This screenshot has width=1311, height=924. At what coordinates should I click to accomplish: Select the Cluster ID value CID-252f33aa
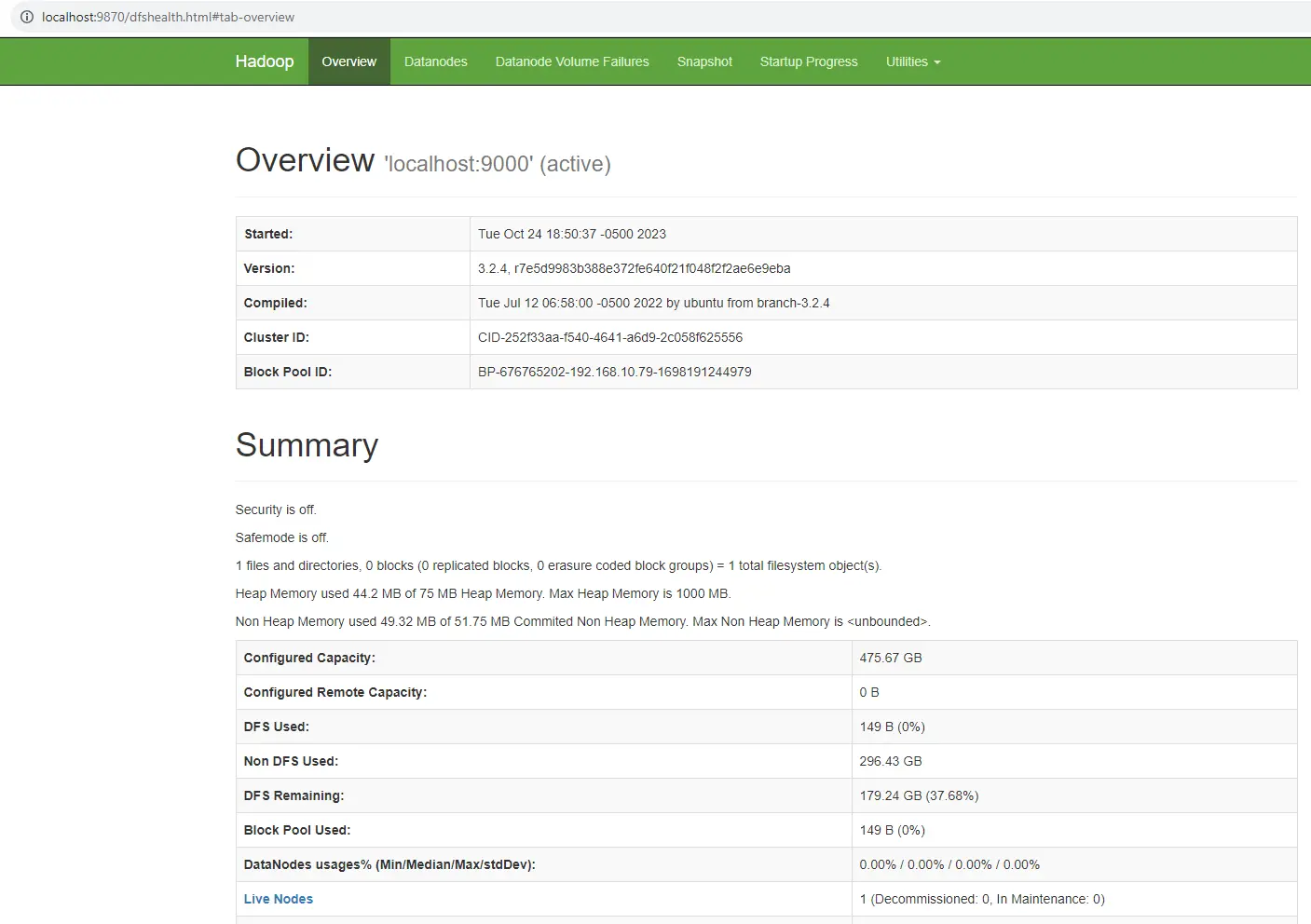(x=610, y=337)
